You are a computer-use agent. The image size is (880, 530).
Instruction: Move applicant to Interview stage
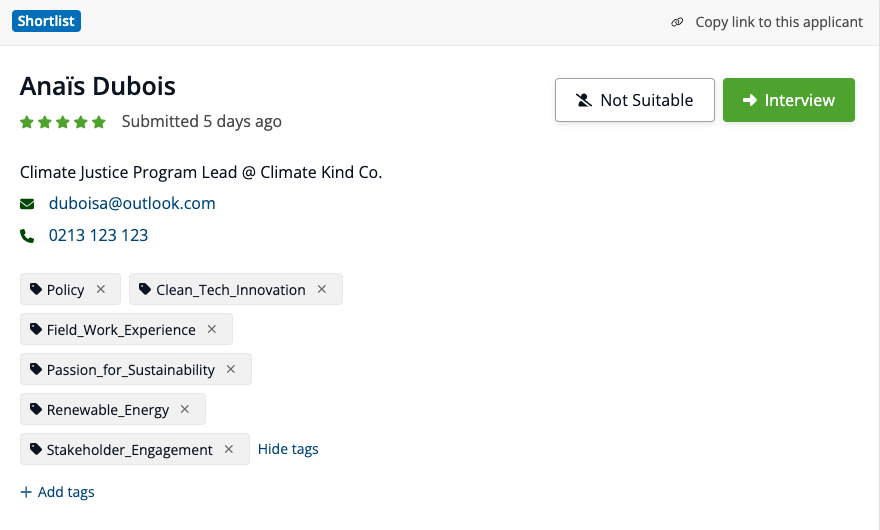point(789,100)
